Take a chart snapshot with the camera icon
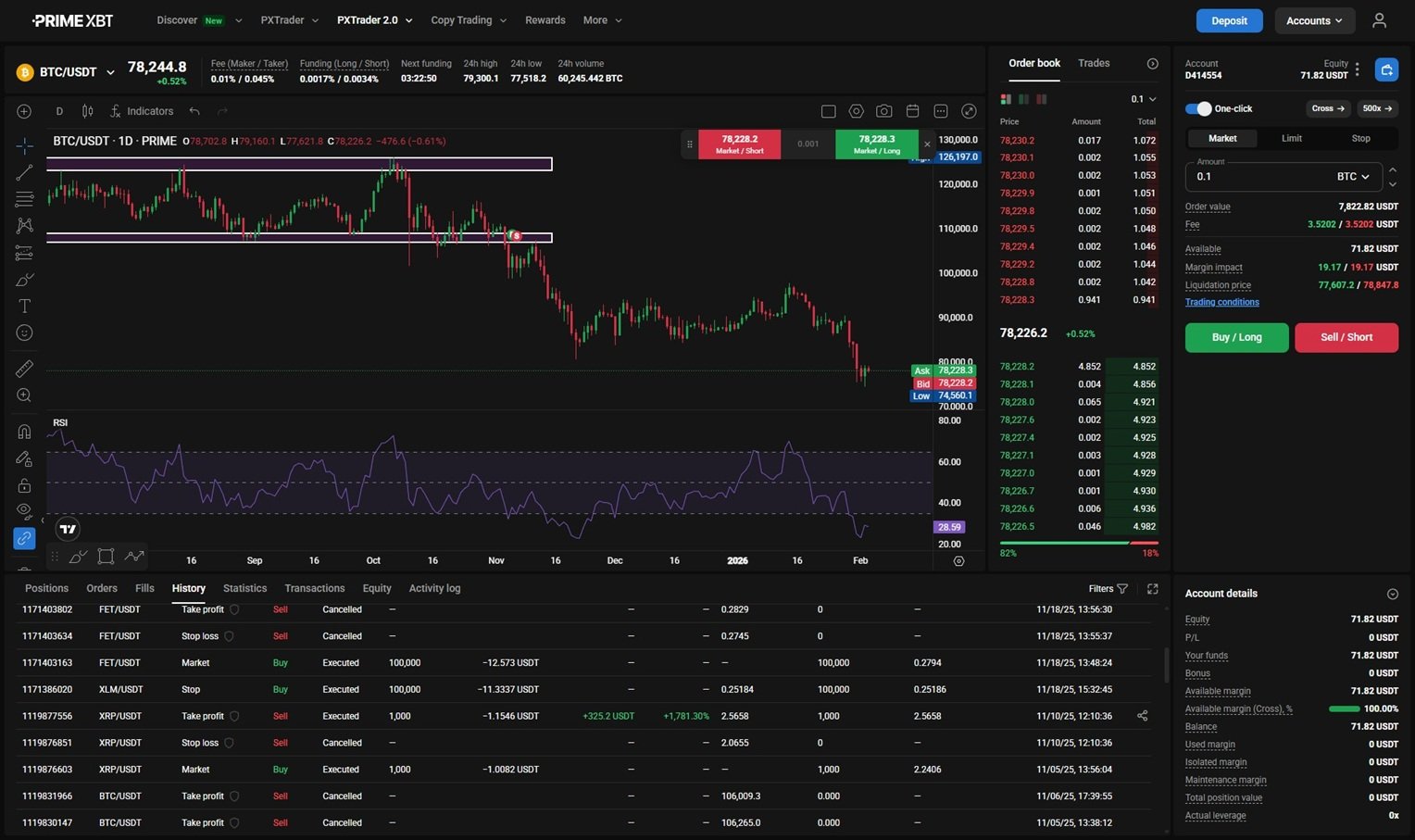This screenshot has height=840, width=1415. coord(884,110)
